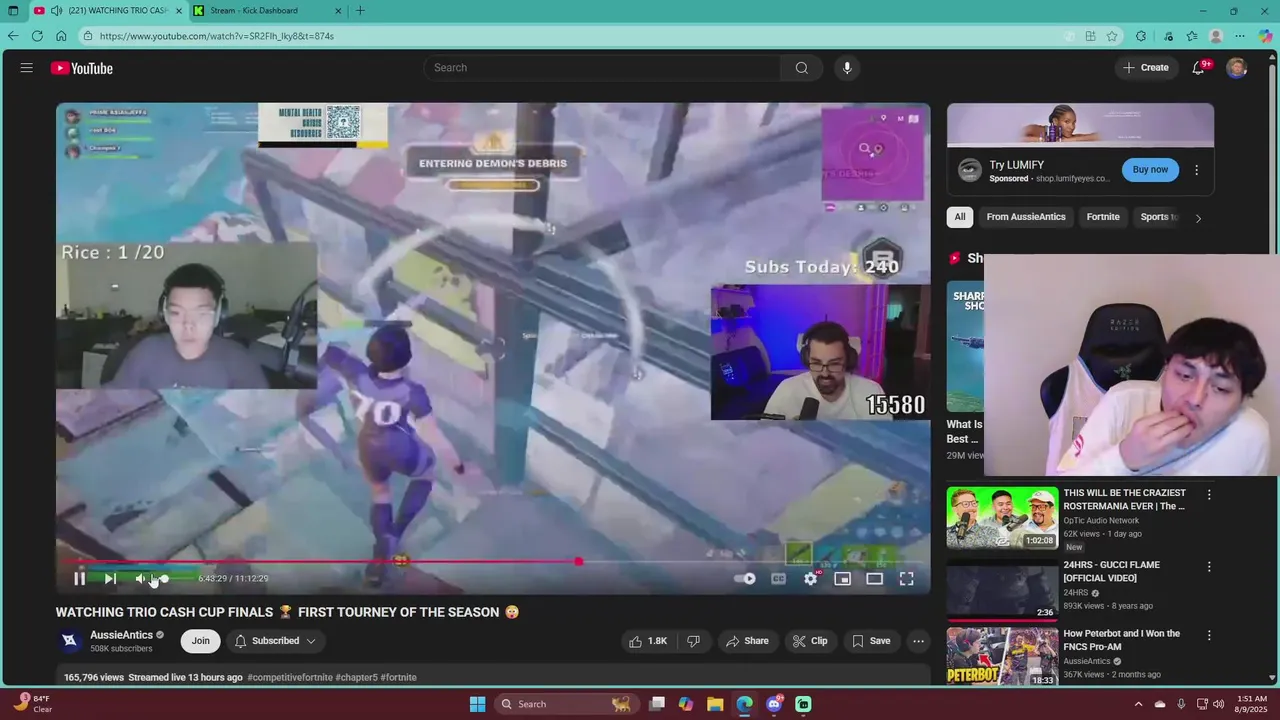Create a Clip of the video
This screenshot has height=720, width=1280.
point(810,641)
